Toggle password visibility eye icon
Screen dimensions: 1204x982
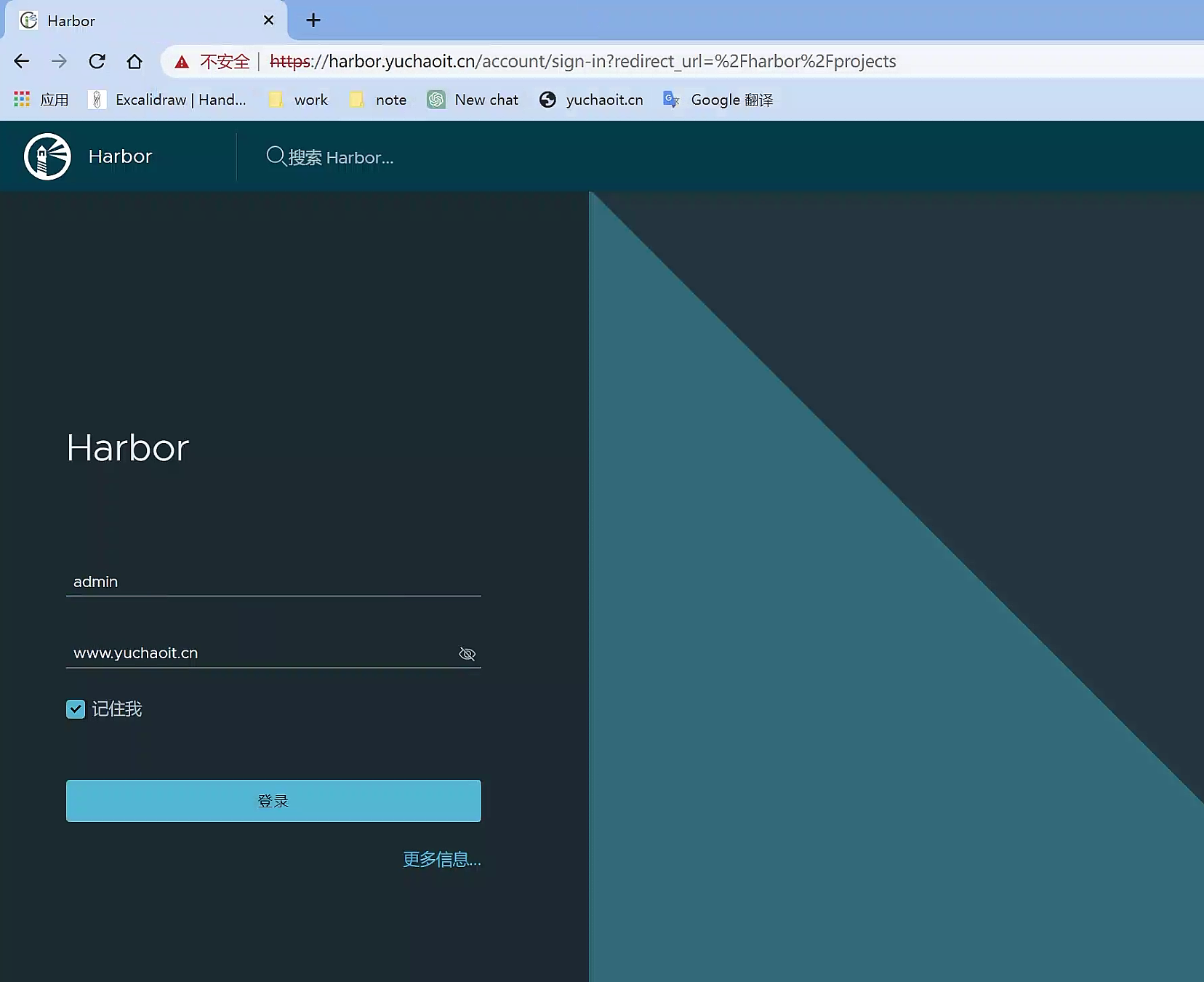tap(467, 654)
